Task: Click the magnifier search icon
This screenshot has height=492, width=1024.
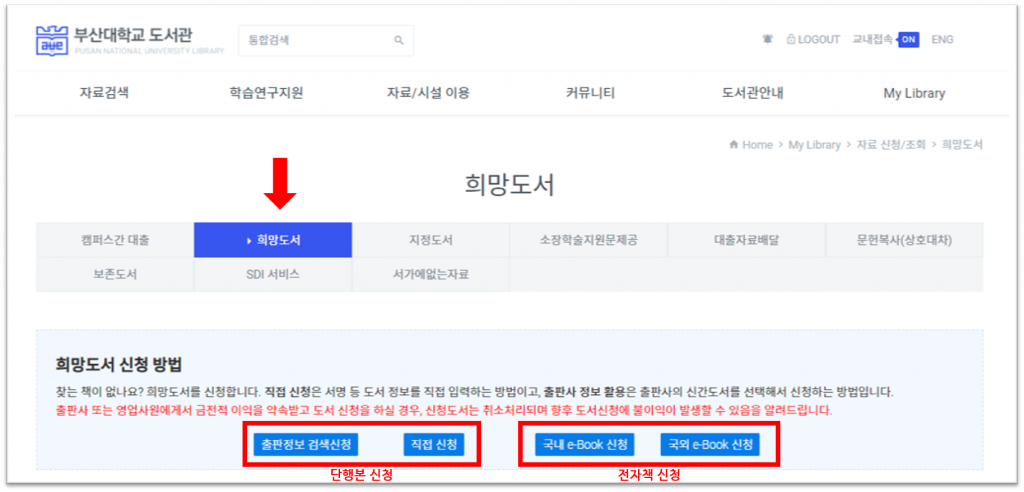Action: (x=398, y=41)
